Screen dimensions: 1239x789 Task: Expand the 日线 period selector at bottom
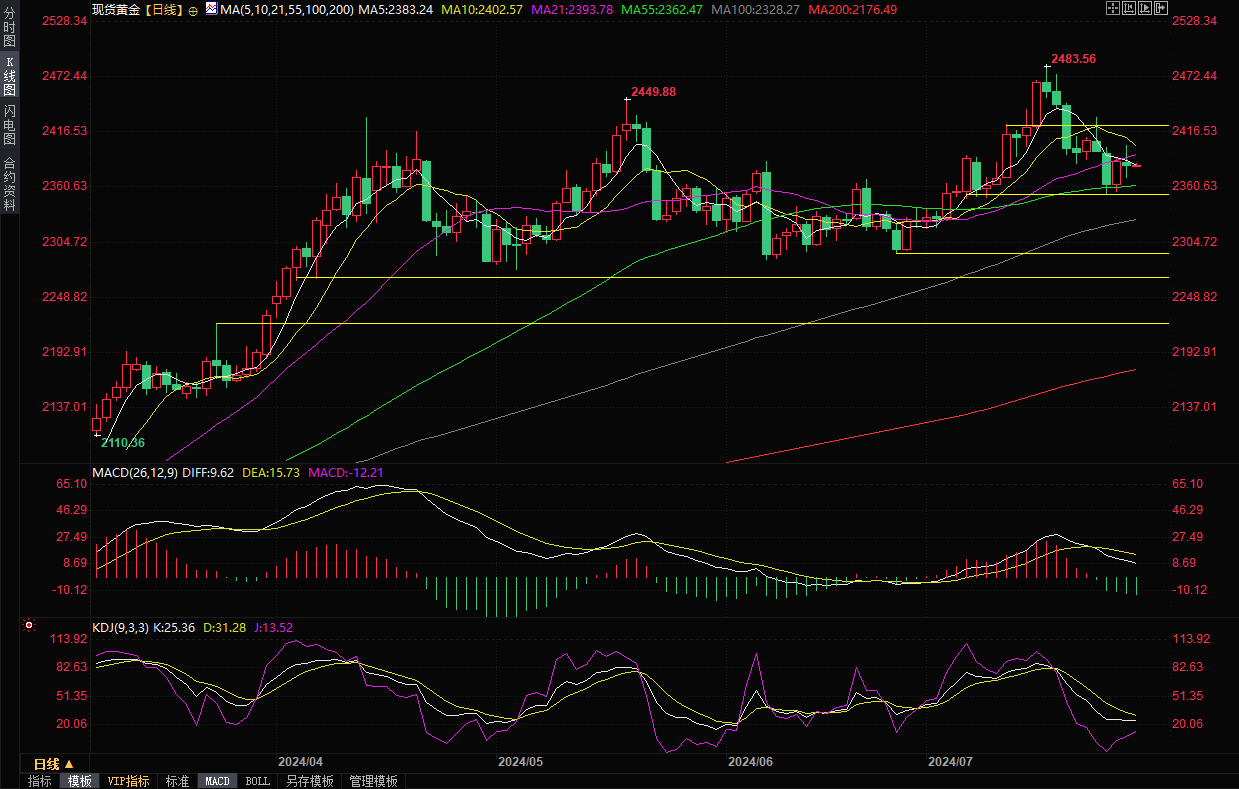tap(55, 764)
